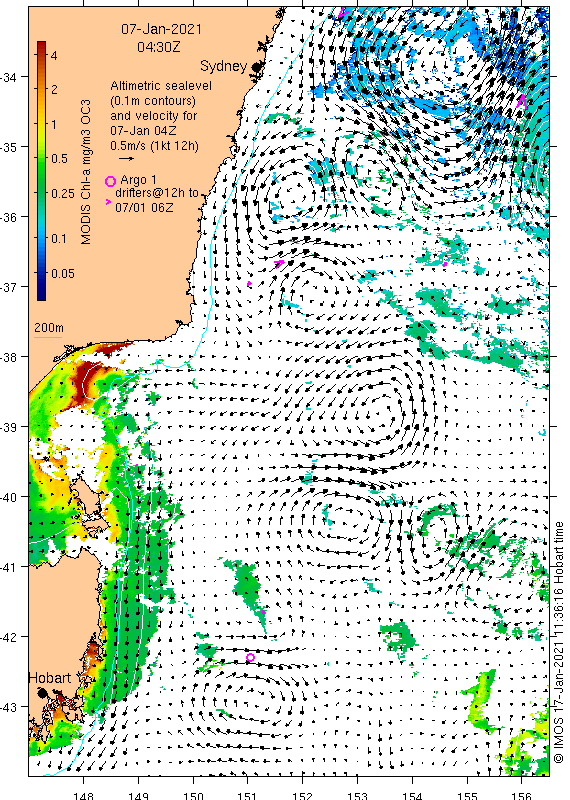
Task: Click the magenta drifter marker near 151.5E, 36.7S
Action: 279,263
